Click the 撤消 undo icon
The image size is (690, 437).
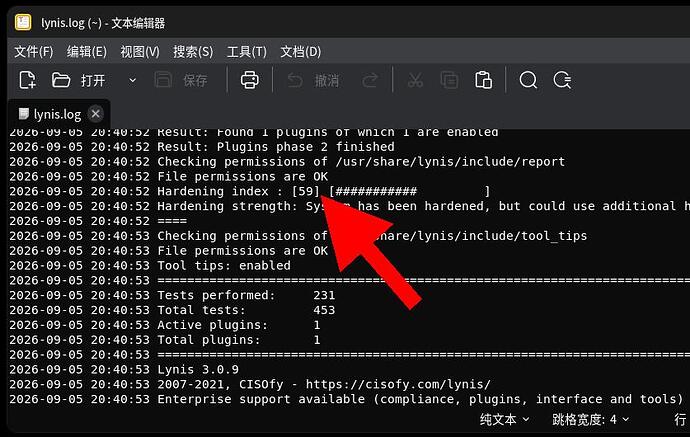click(x=295, y=81)
